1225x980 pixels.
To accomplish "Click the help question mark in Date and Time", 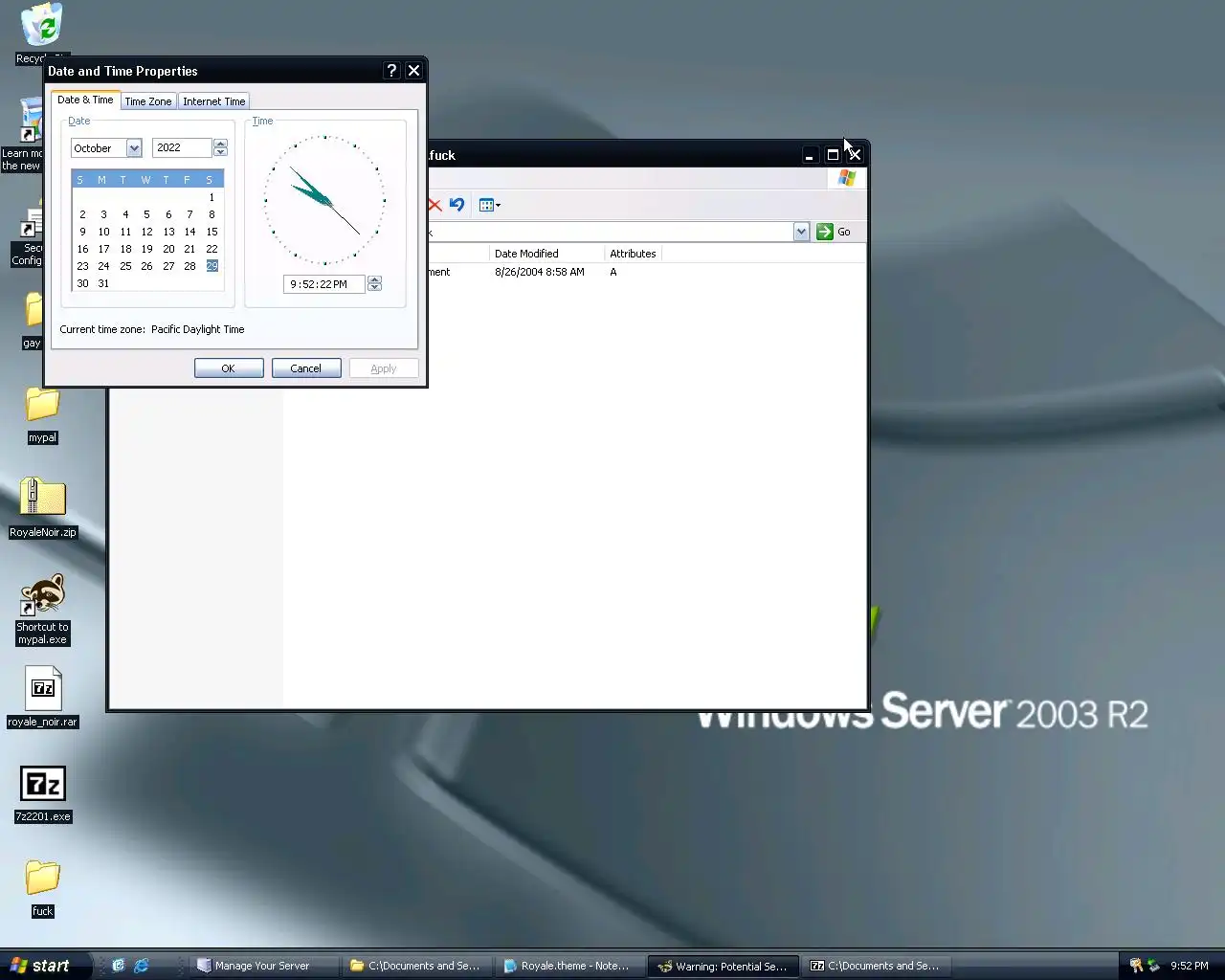I will click(x=391, y=71).
